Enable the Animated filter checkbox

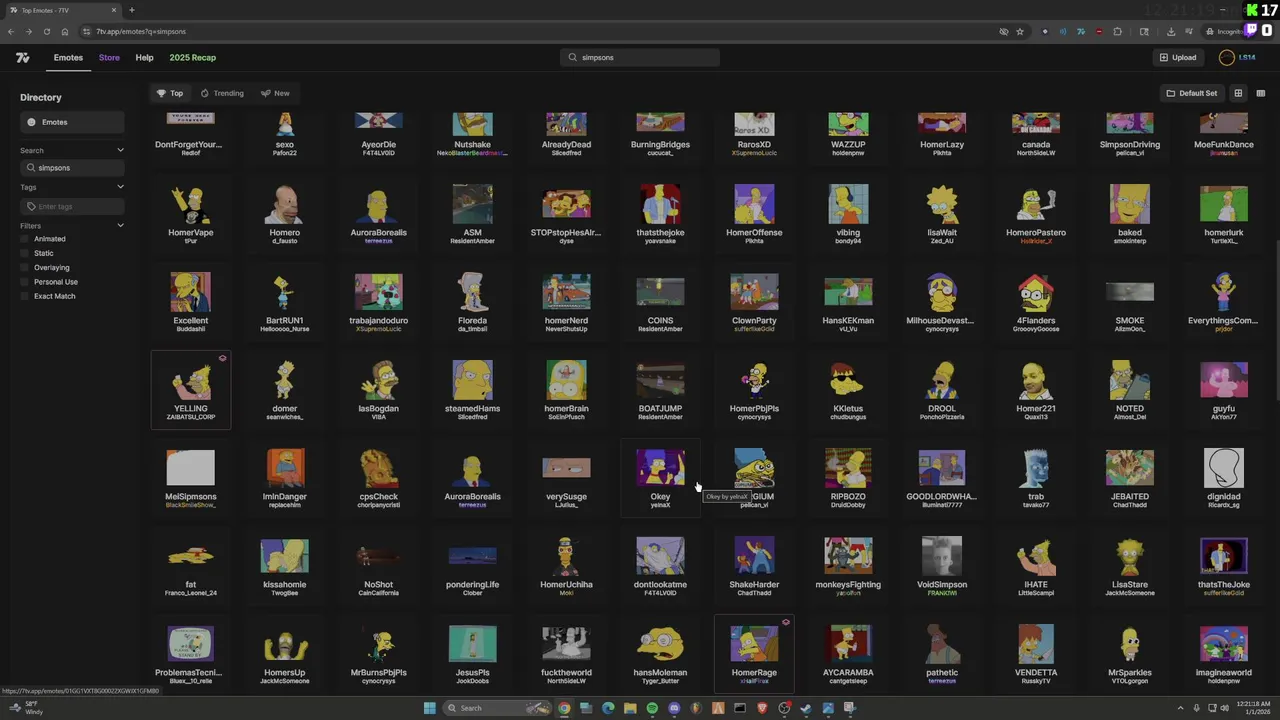click(26, 239)
